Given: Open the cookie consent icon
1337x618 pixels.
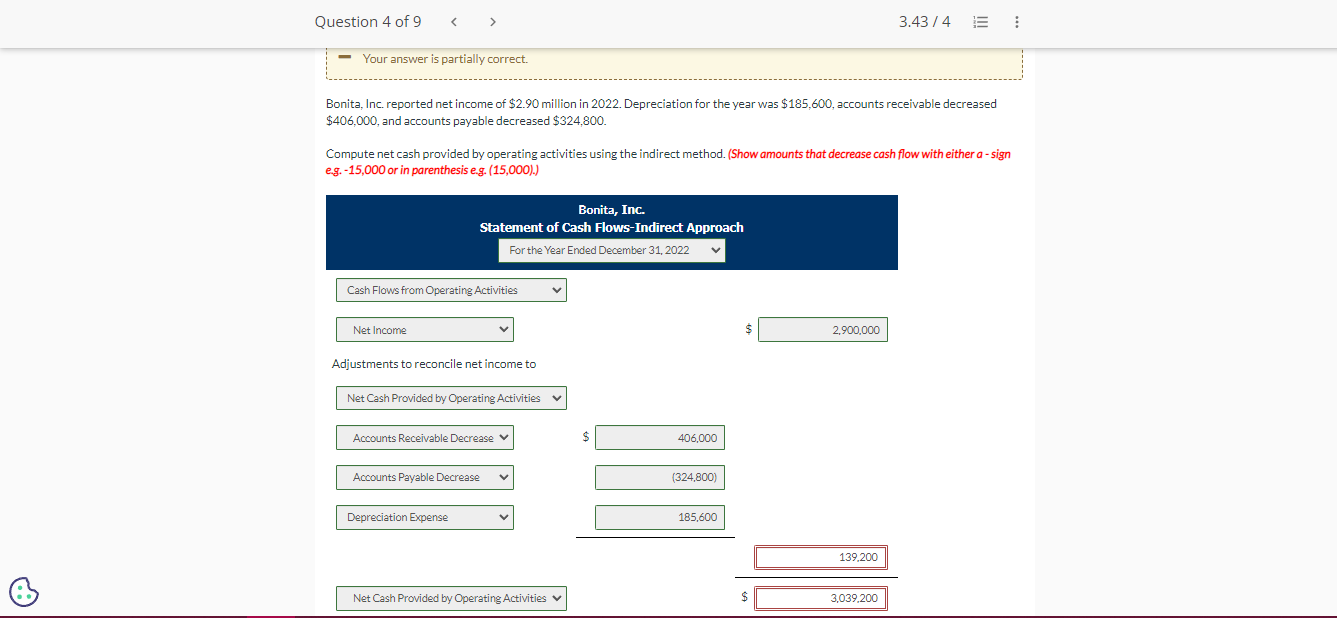Looking at the screenshot, I should (x=24, y=591).
